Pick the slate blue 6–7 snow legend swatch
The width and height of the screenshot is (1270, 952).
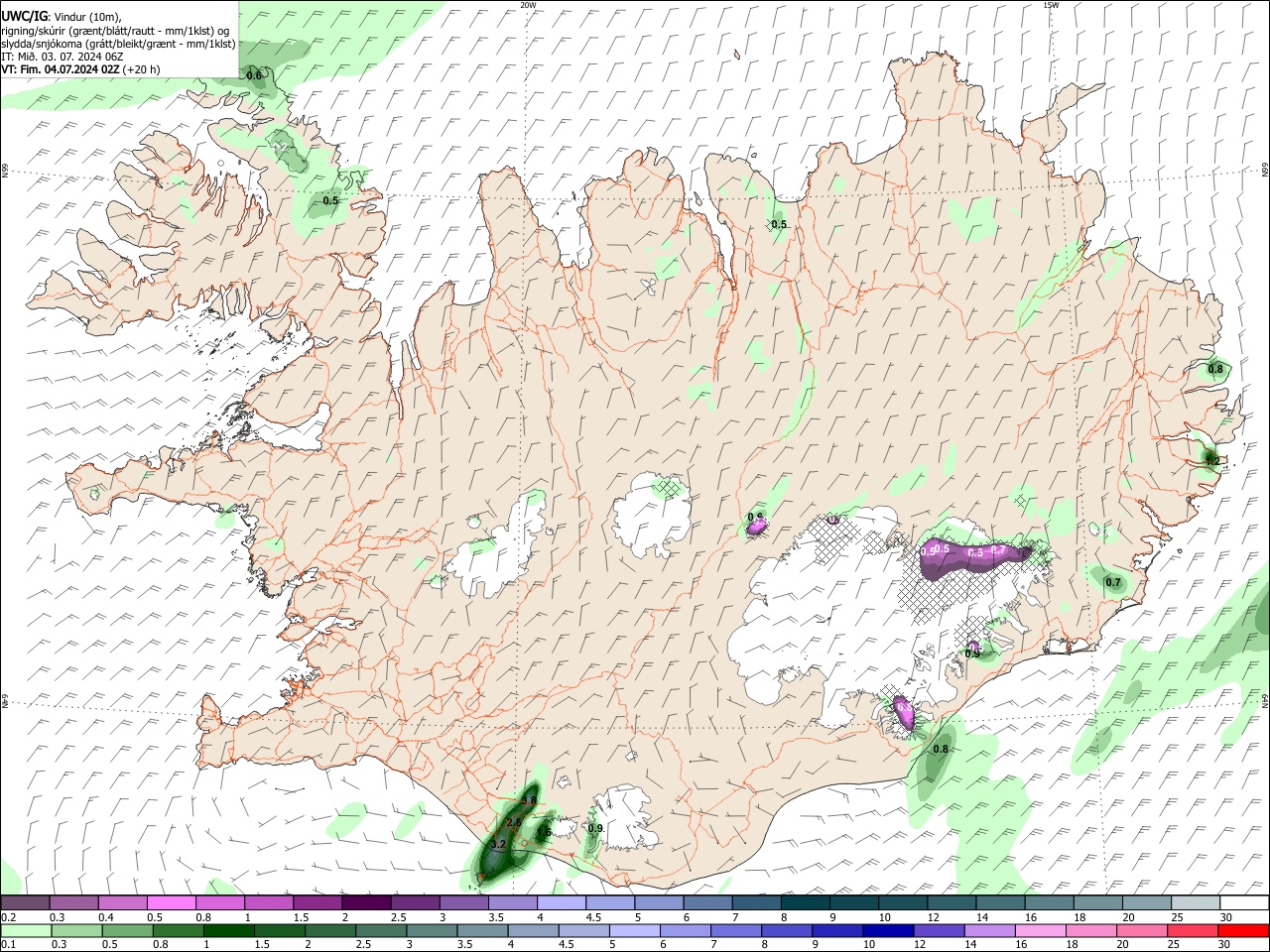[708, 903]
